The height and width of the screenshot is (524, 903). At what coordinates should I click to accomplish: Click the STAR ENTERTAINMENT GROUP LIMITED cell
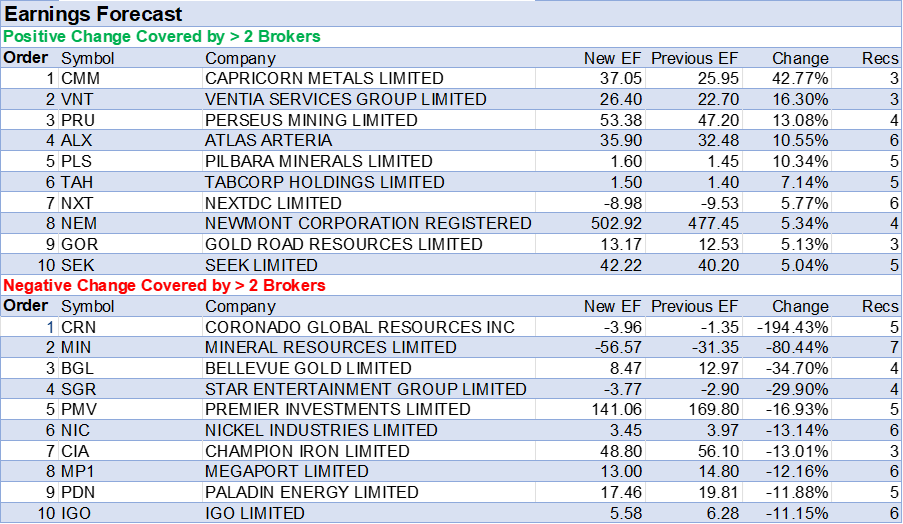pos(365,389)
